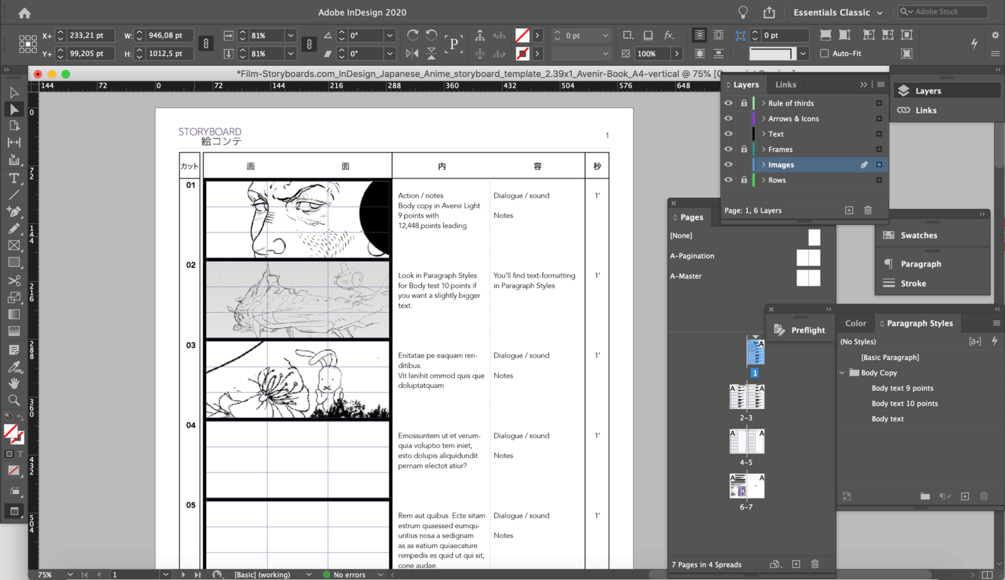Click the fill color swatch in control bar

click(522, 35)
